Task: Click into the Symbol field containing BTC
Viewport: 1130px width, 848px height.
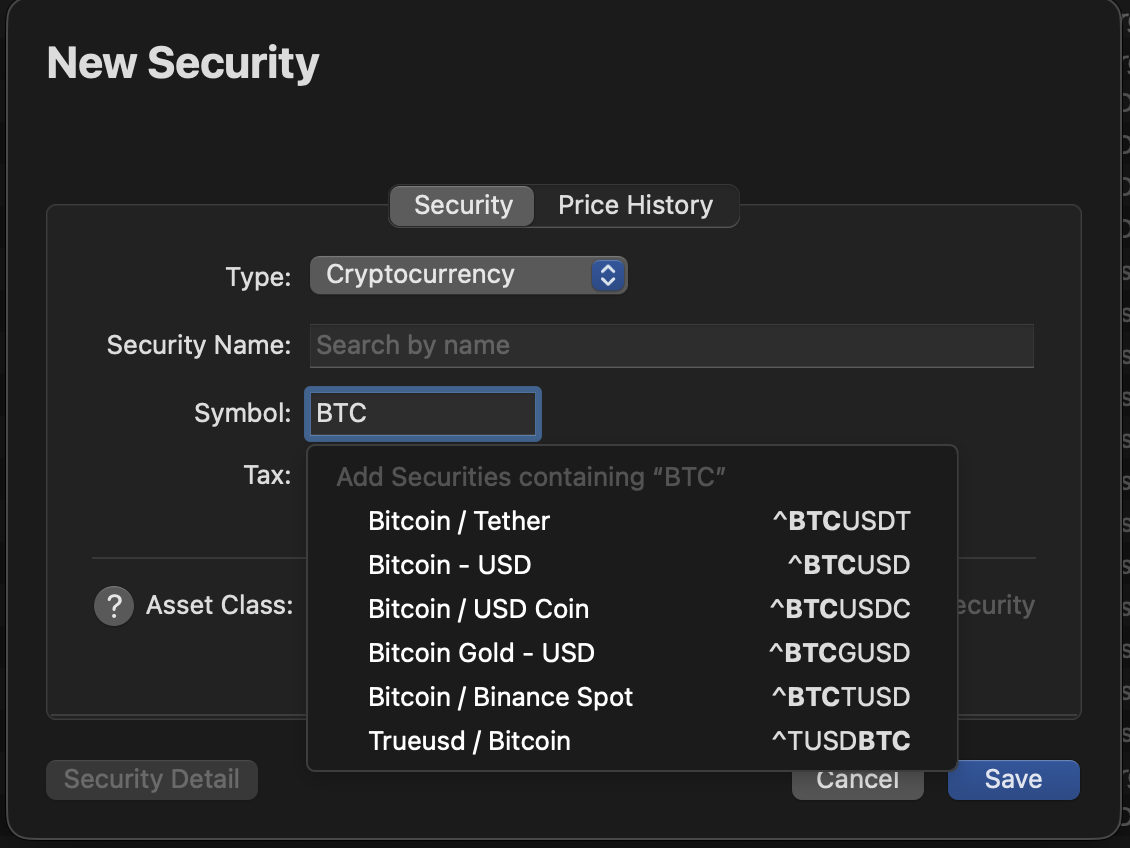Action: coord(423,414)
